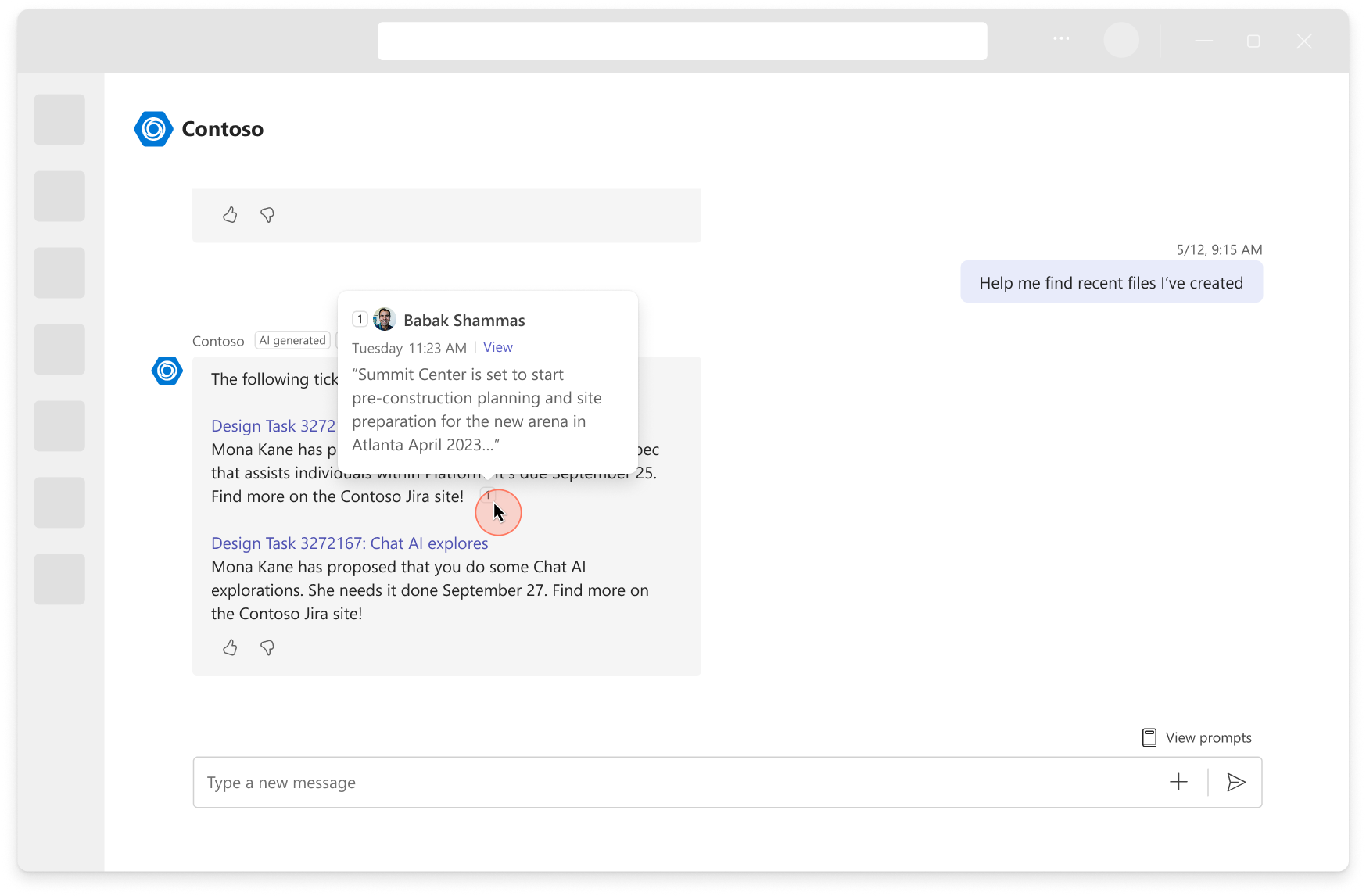Click the second icon in the left sidebar

click(x=59, y=196)
